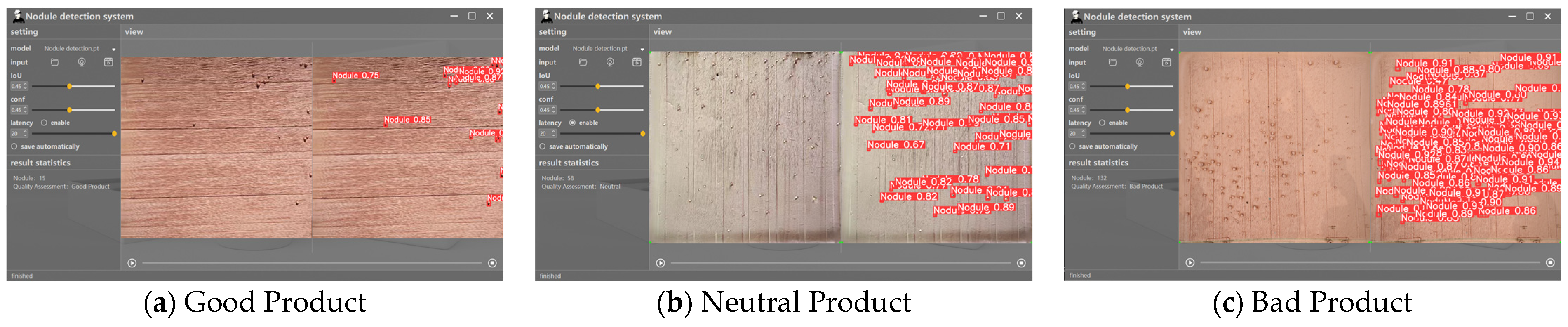Image resolution: width=1568 pixels, height=327 pixels.
Task: Stop detection in the Neutral Product window
Action: point(1021,263)
